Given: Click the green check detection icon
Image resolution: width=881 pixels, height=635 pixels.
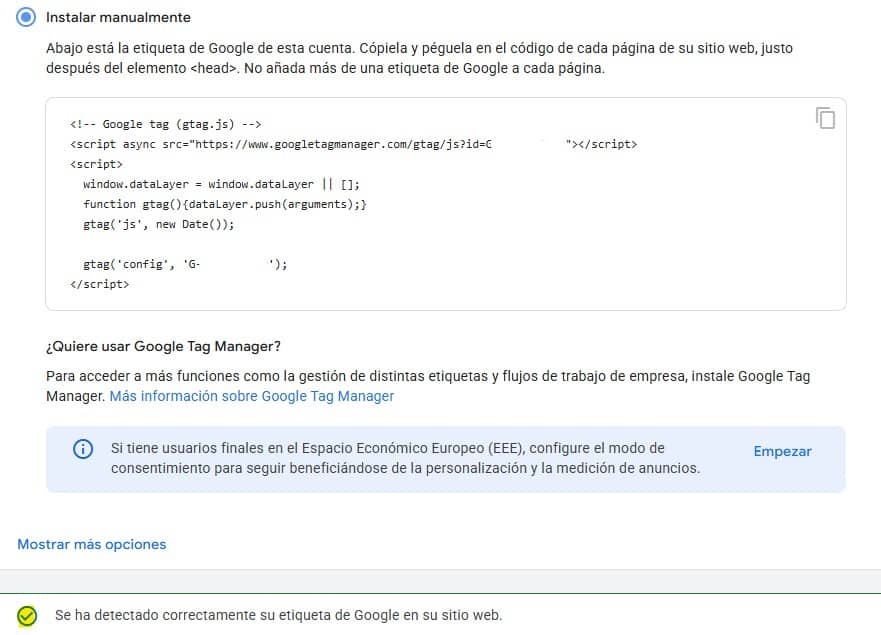Looking at the screenshot, I should click(x=27, y=615).
